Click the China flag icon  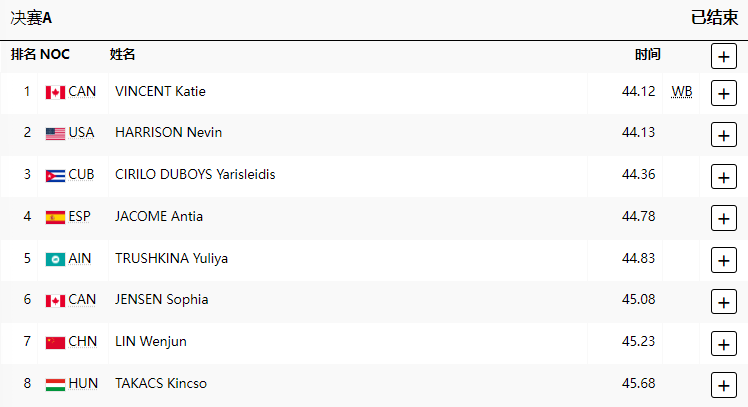[55, 342]
